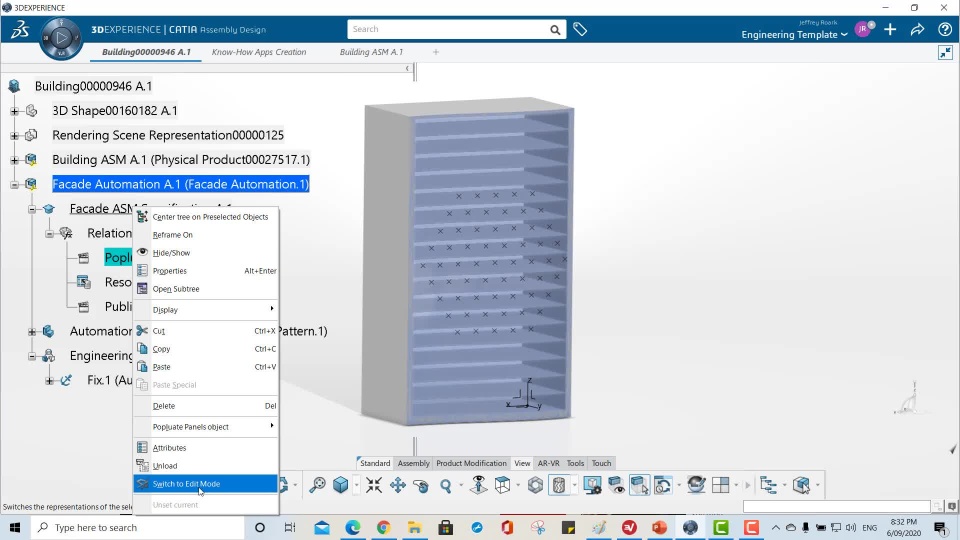
Task: Select the Zoom magnifier tool
Action: point(446,486)
